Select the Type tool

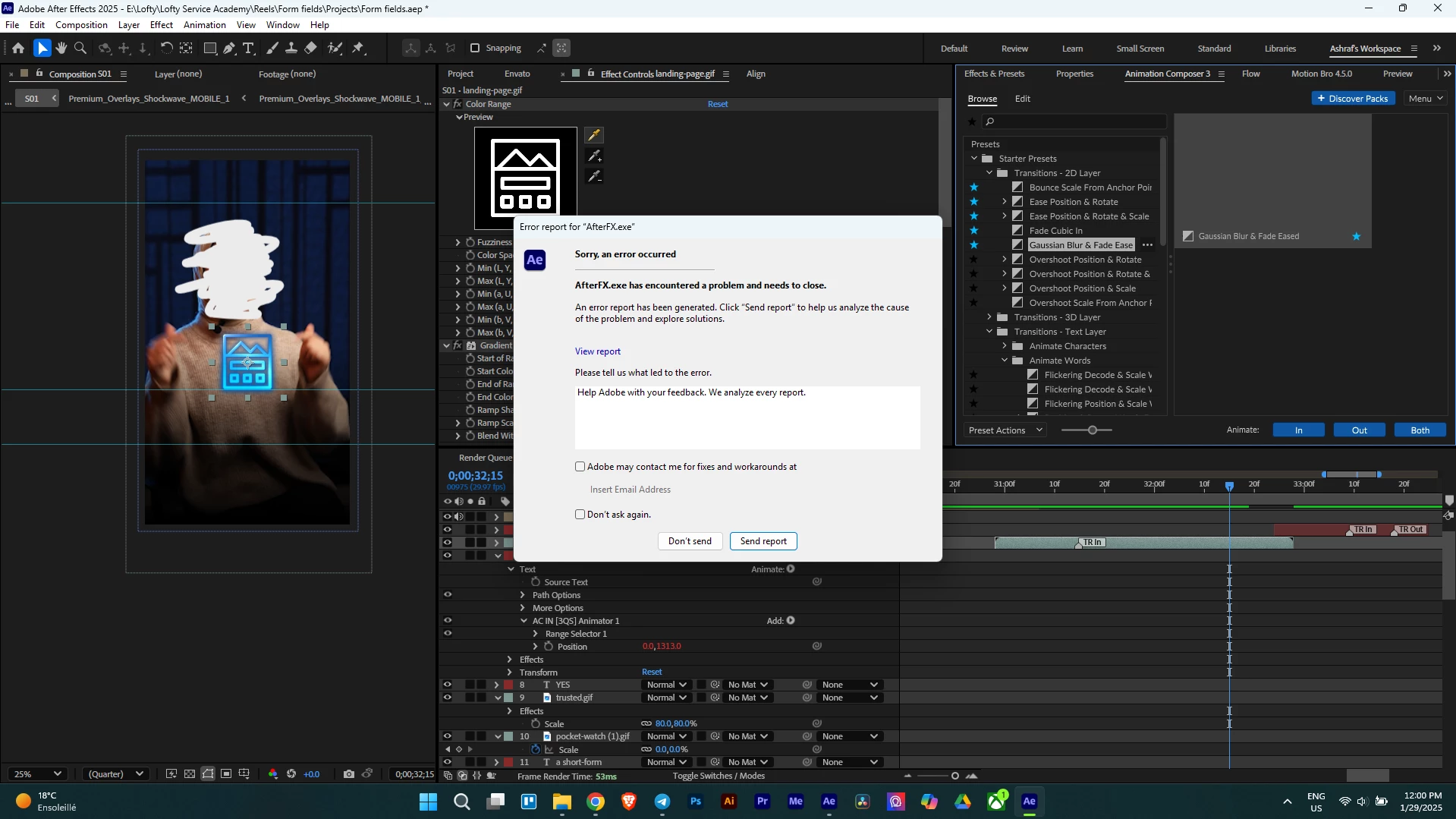[x=248, y=48]
